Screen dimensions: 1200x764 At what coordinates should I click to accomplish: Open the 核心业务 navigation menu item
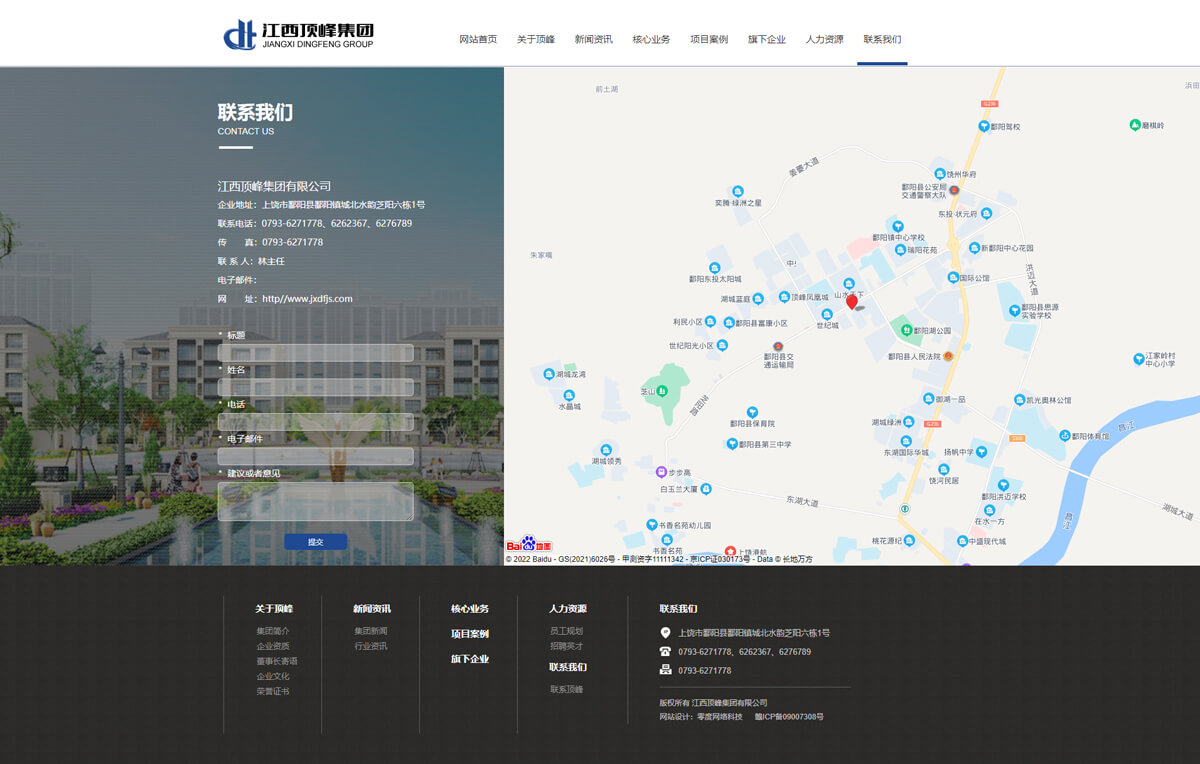651,40
